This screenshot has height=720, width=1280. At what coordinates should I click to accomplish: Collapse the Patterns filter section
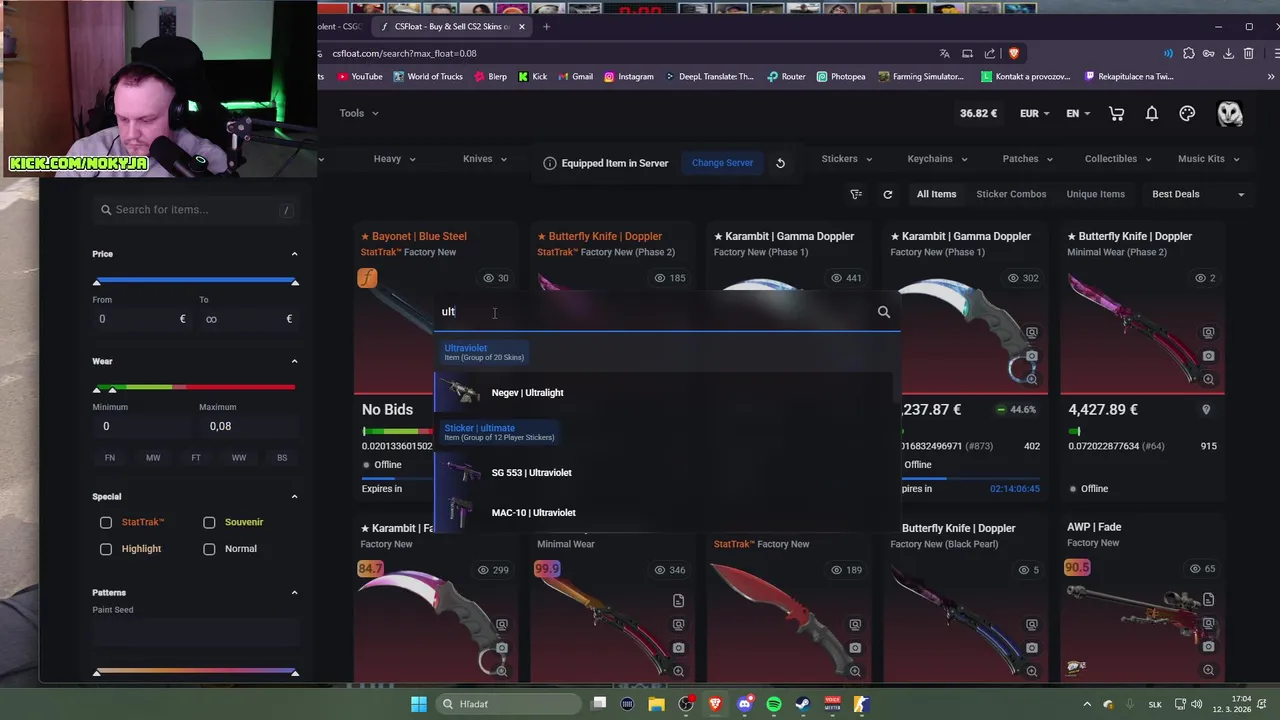tap(294, 593)
